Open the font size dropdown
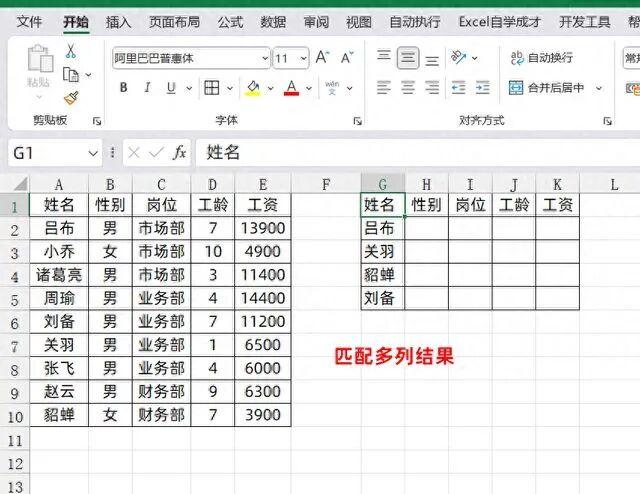The image size is (640, 494). (x=303, y=58)
